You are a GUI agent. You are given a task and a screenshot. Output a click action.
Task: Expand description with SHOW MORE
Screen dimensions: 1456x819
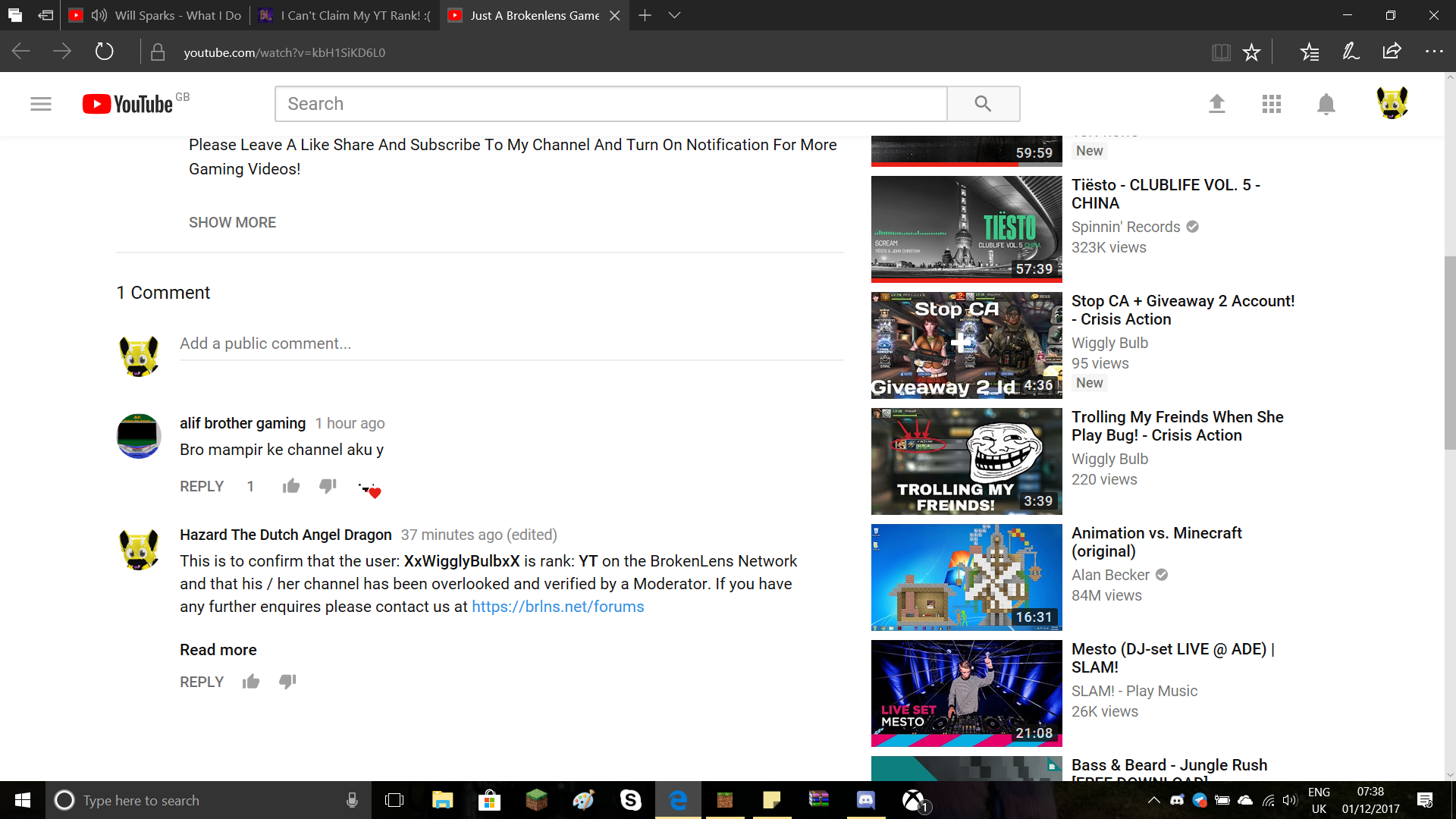[x=232, y=222]
